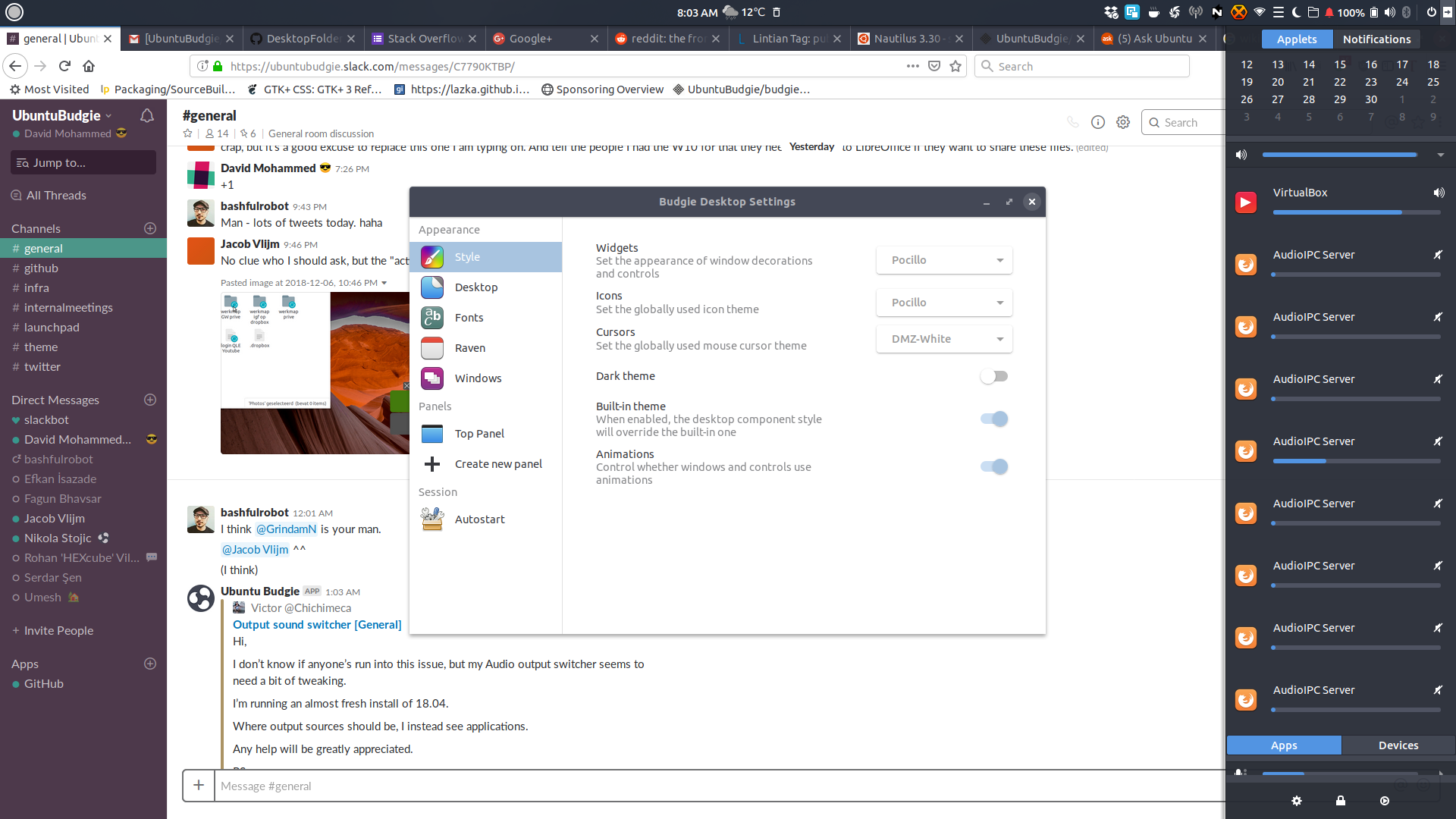This screenshot has width=1456, height=819.
Task: Click the Jump to... box in Slack
Action: point(83,162)
